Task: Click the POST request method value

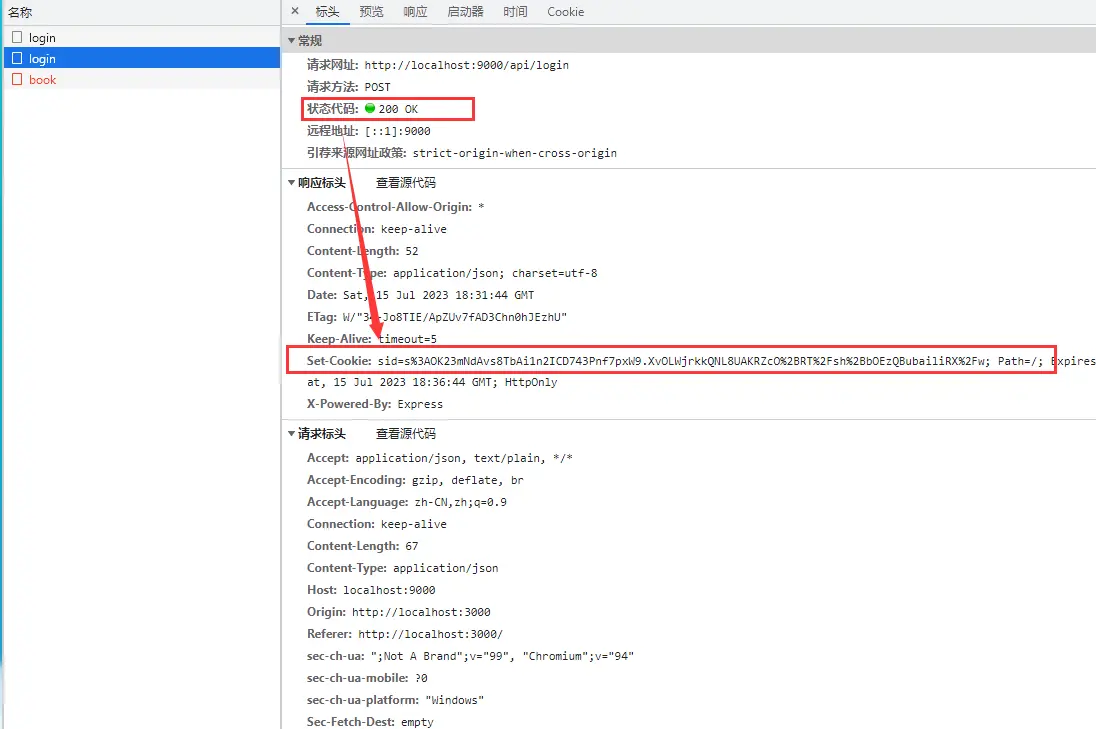Action: (377, 87)
